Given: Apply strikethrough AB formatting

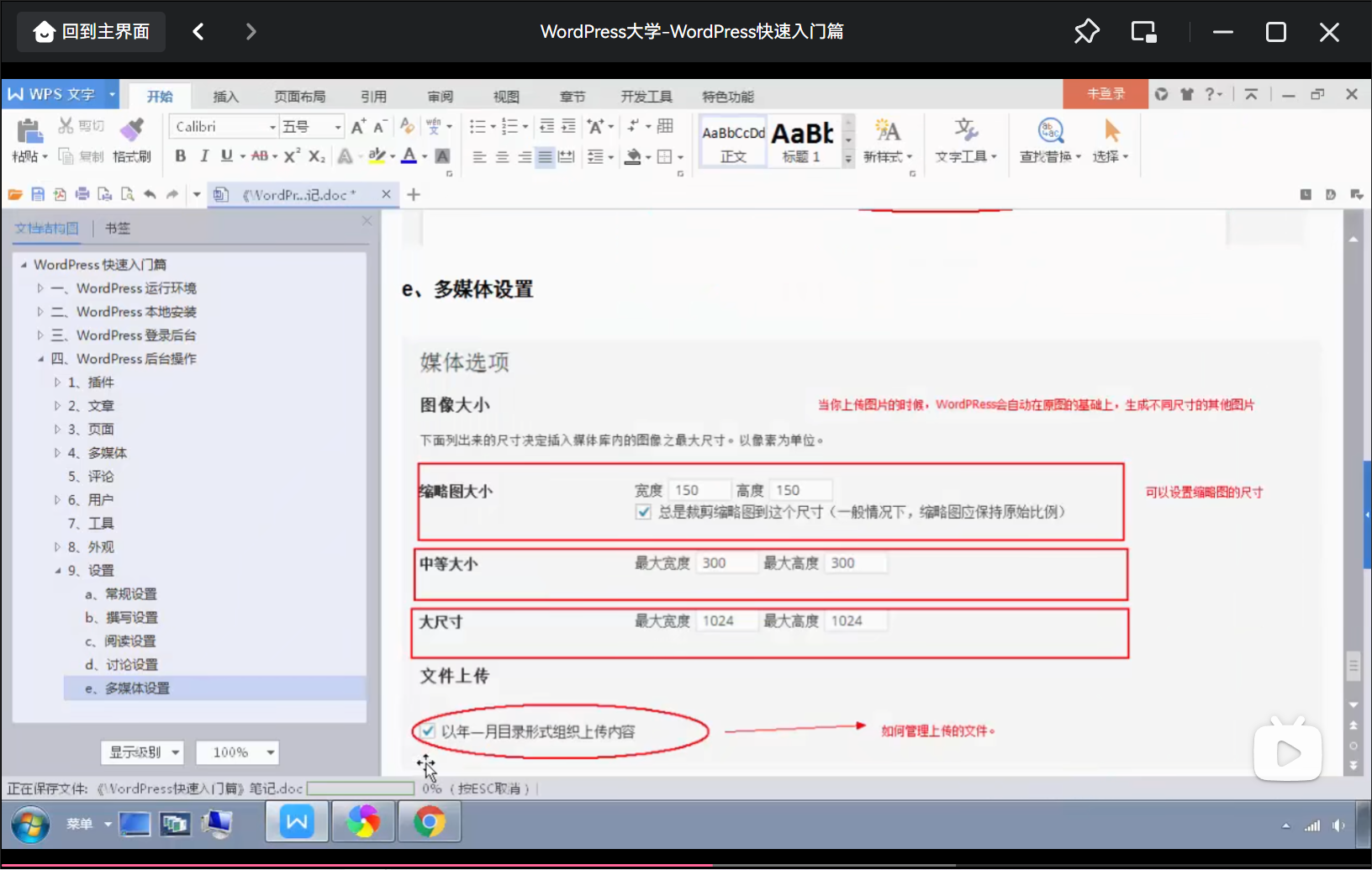Looking at the screenshot, I should [x=260, y=156].
